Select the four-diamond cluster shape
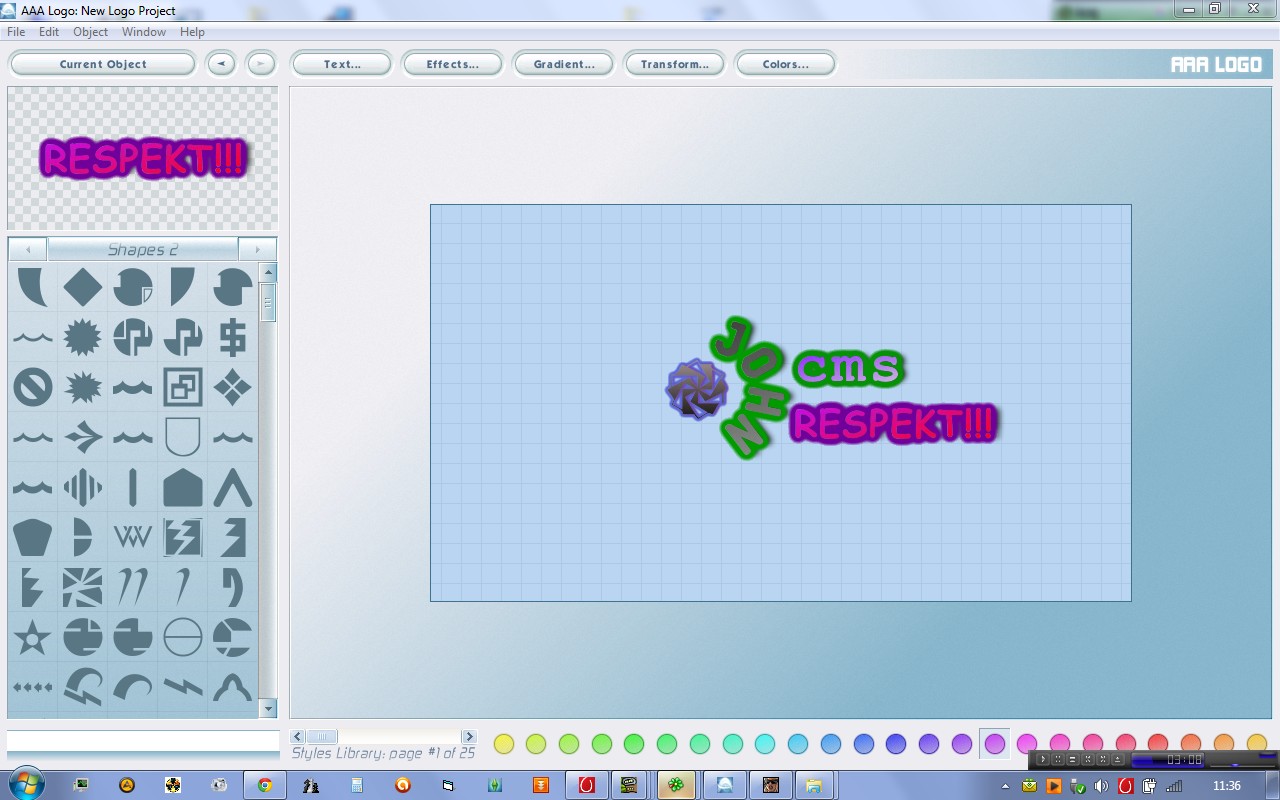Screen dimensions: 1280x800 (x=232, y=387)
